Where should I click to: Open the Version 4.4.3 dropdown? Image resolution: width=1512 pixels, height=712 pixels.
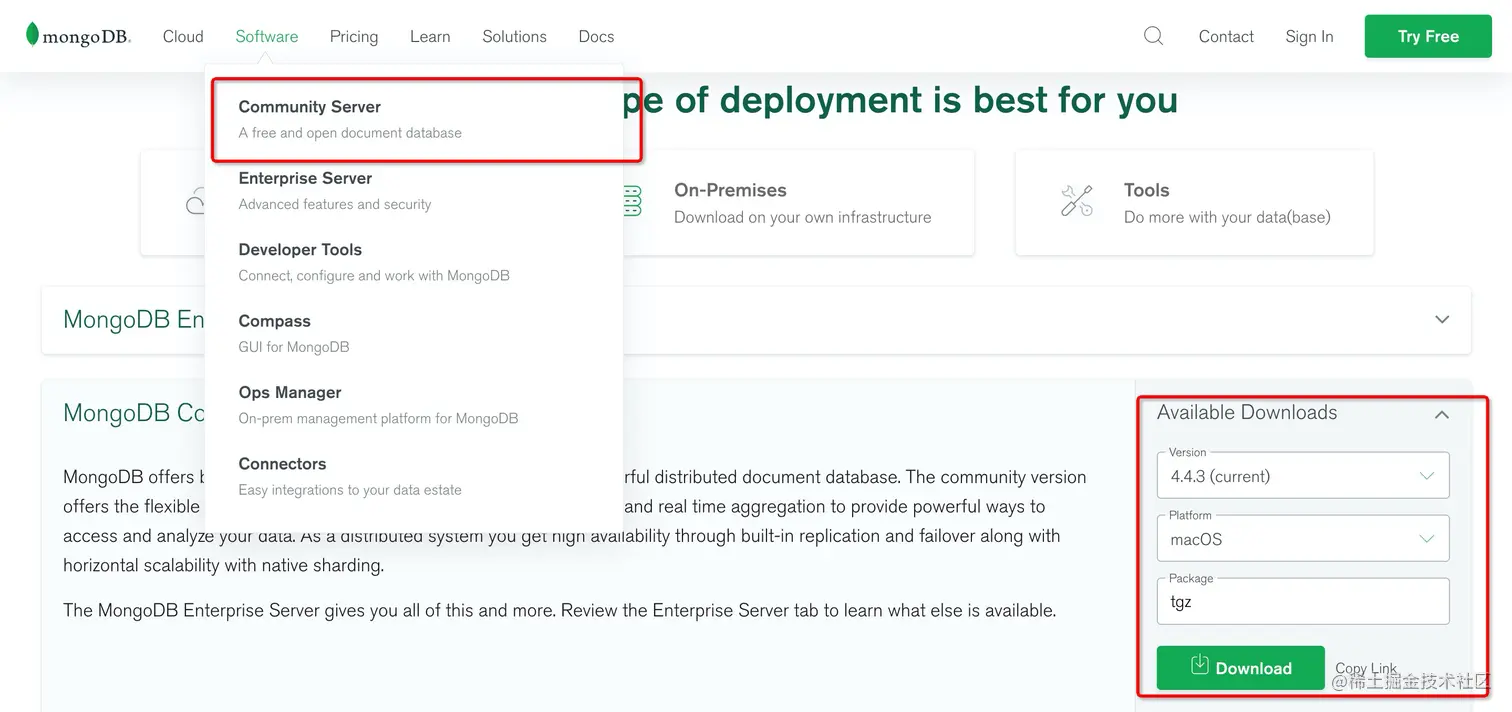click(x=1303, y=475)
